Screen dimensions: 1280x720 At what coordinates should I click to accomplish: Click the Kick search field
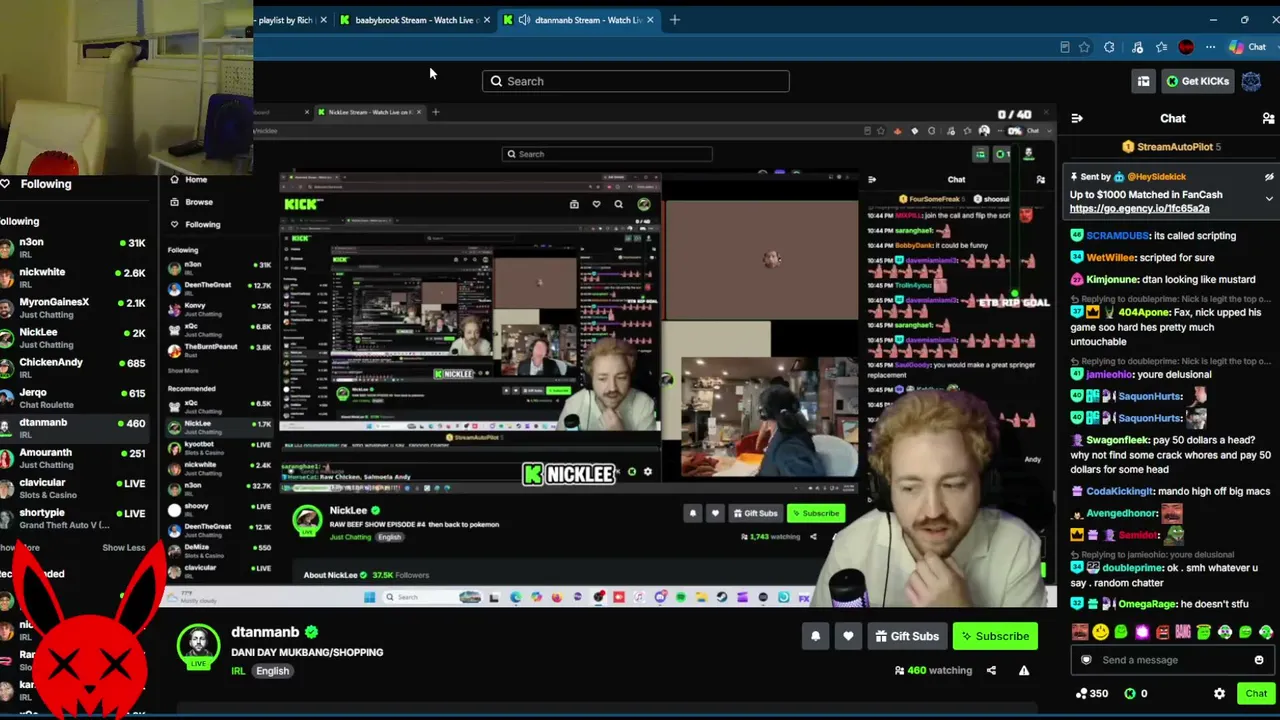pos(636,81)
